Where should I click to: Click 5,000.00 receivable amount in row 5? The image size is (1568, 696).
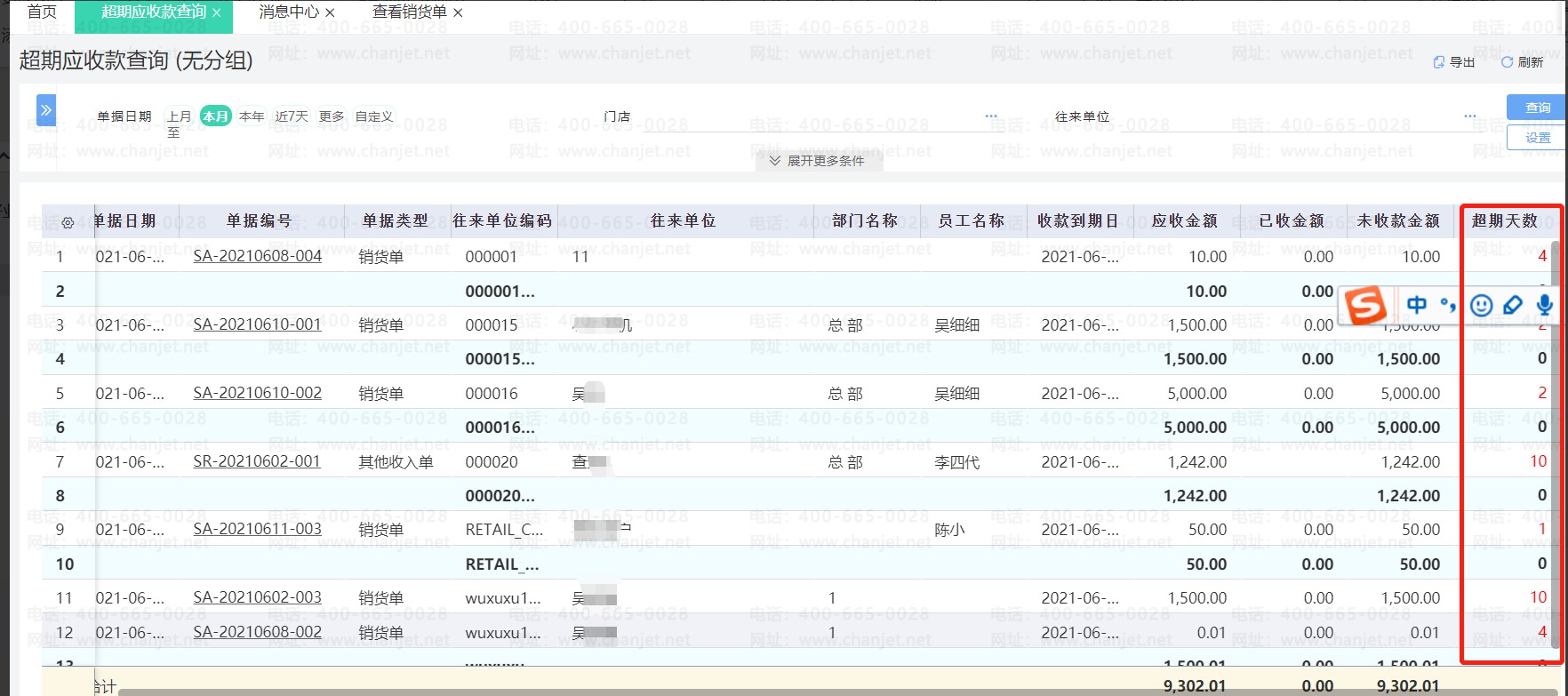click(1196, 394)
